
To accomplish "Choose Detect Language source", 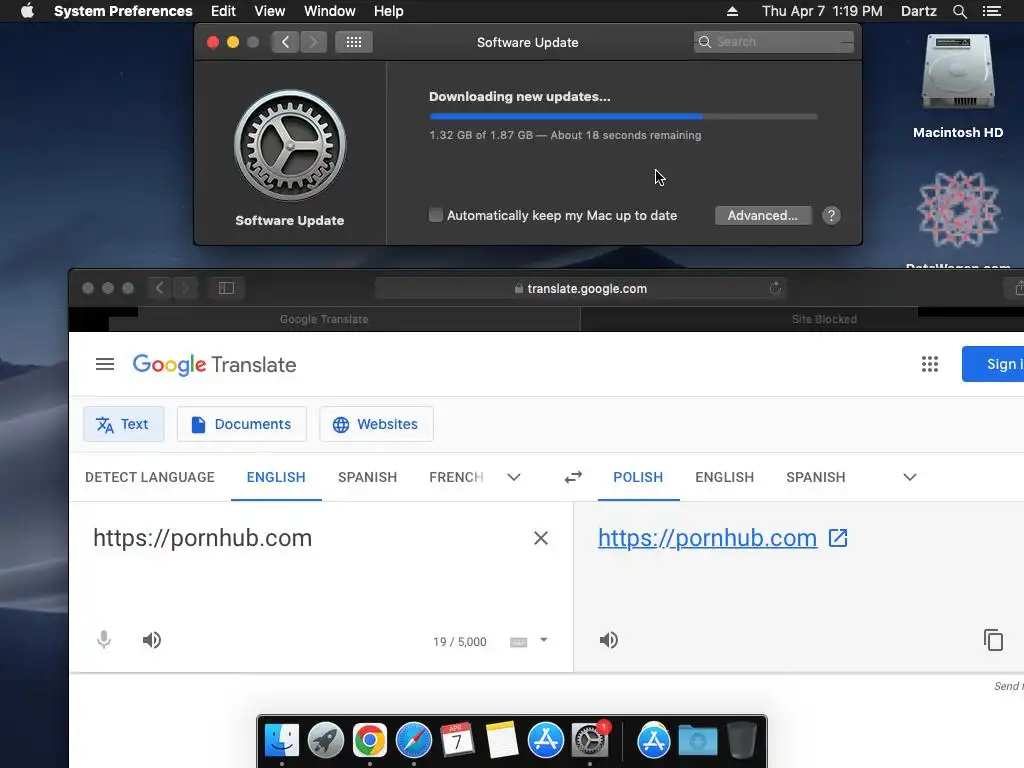I will pyautogui.click(x=150, y=477).
